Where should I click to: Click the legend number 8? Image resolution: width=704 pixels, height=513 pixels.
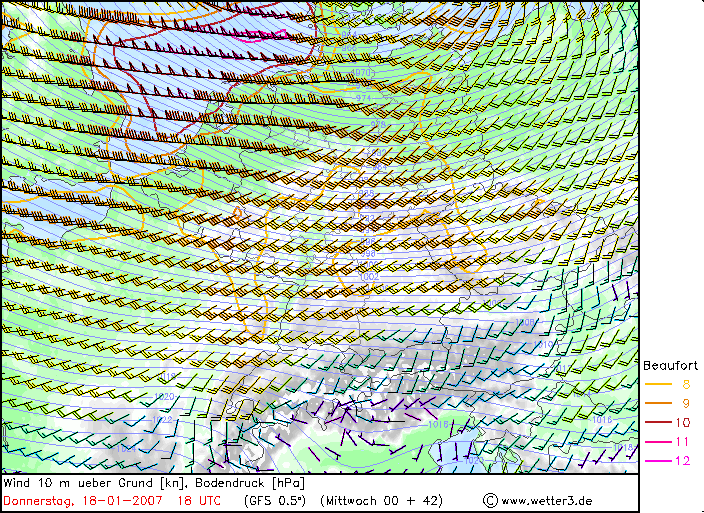(x=686, y=384)
